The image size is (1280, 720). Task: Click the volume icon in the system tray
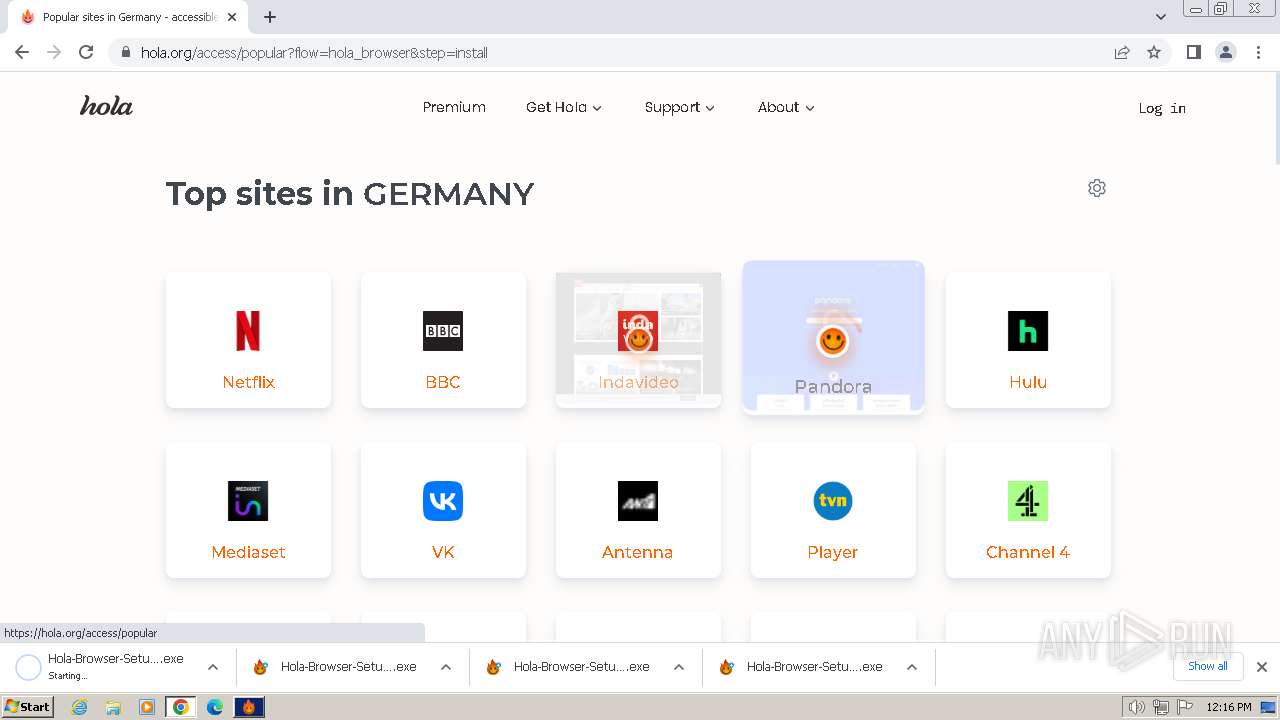pos(1136,707)
